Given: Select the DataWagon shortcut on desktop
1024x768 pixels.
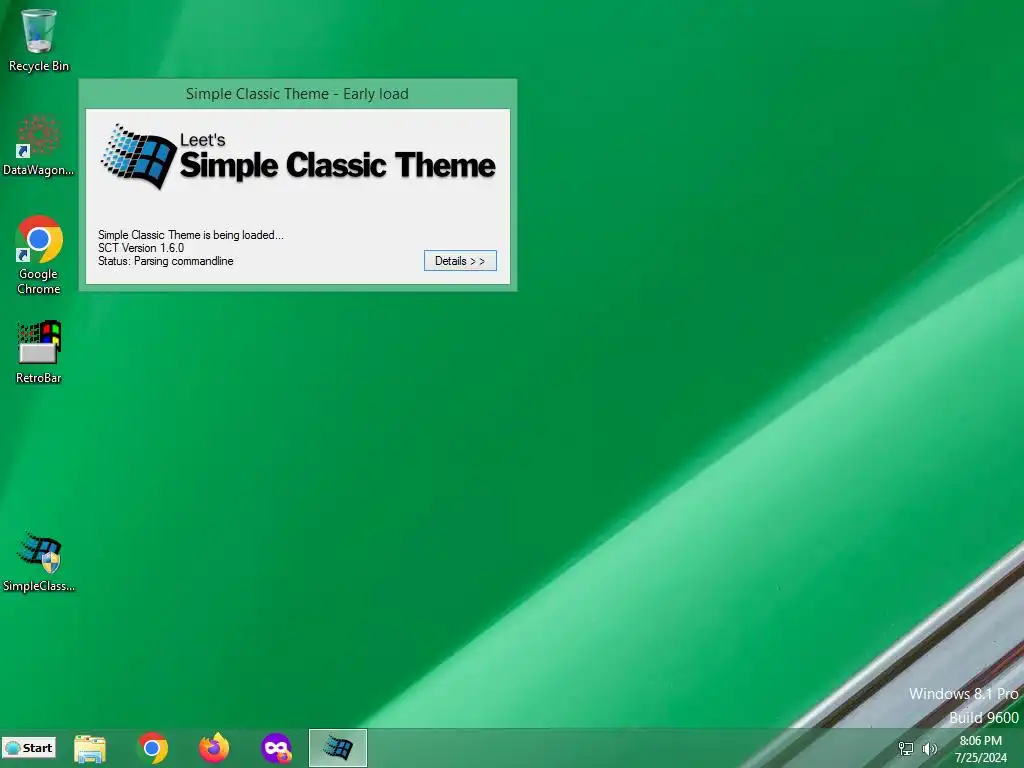Looking at the screenshot, I should click(x=39, y=145).
